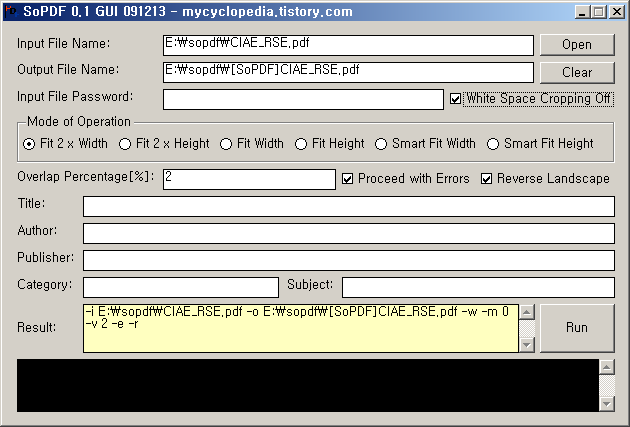Click console output scroll down arrow

point(607,404)
